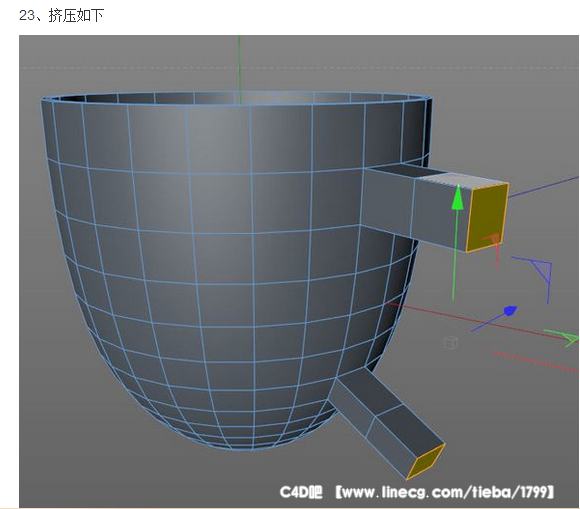Click the vertical green world axis line
This screenshot has width=580, height=509.
click(239, 68)
